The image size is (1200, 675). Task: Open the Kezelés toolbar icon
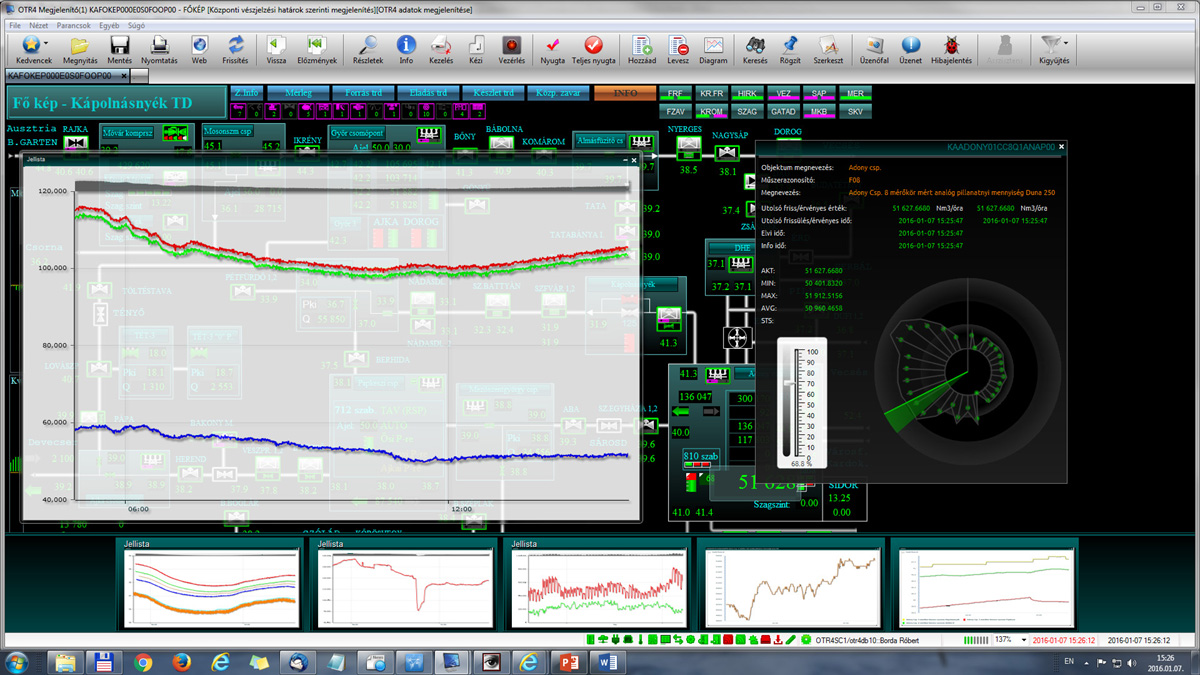[x=441, y=49]
